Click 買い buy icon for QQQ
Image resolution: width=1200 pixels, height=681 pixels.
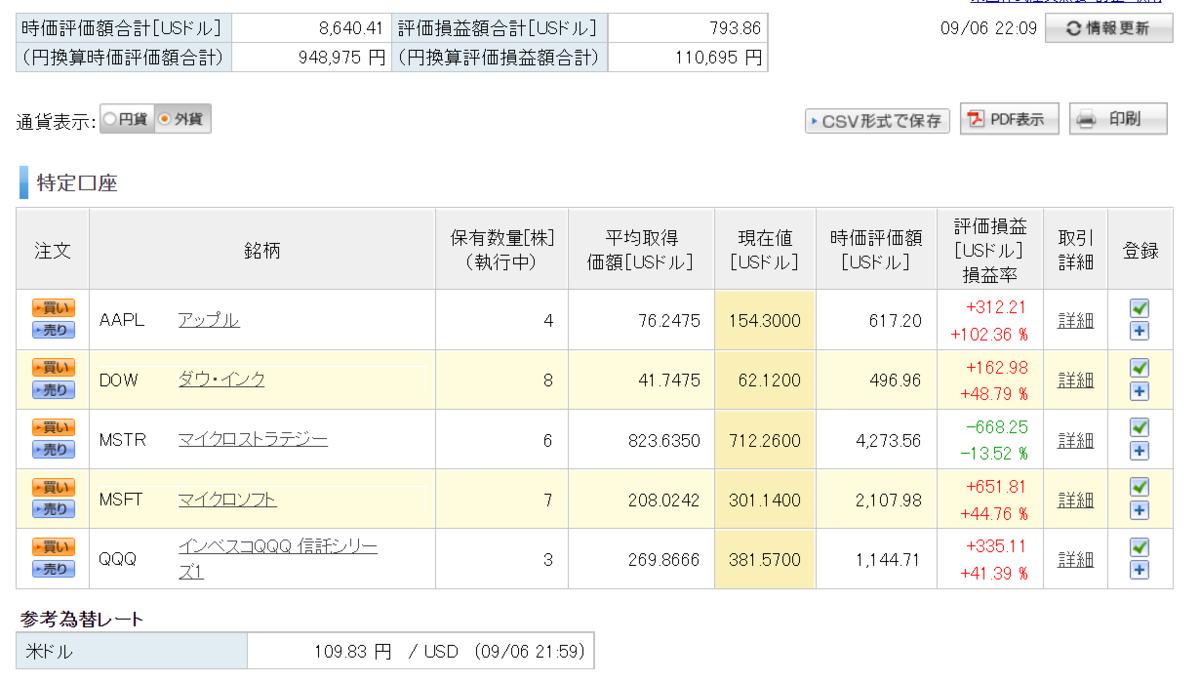tap(53, 547)
